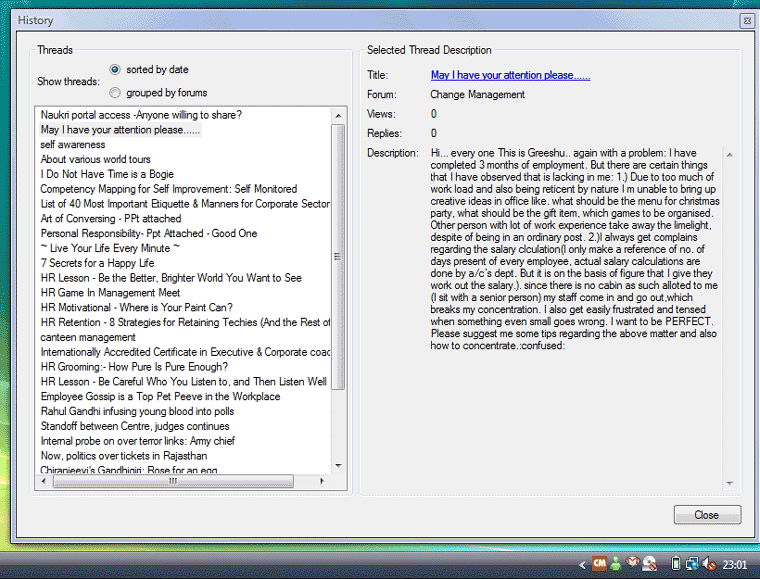Viewport: 760px width, 579px height.
Task: Click the Close button
Action: [707, 515]
